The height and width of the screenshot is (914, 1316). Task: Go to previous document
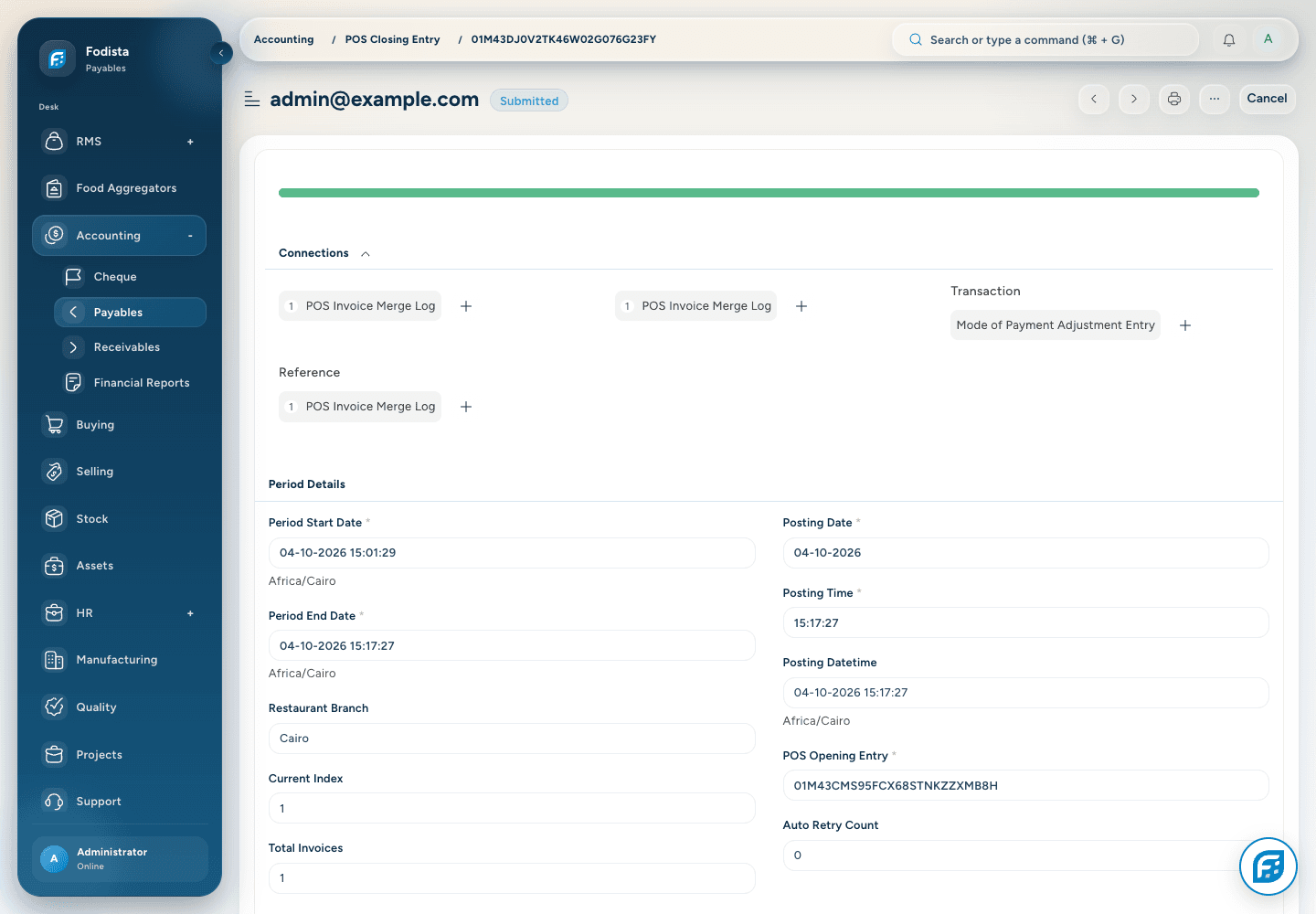[1094, 99]
